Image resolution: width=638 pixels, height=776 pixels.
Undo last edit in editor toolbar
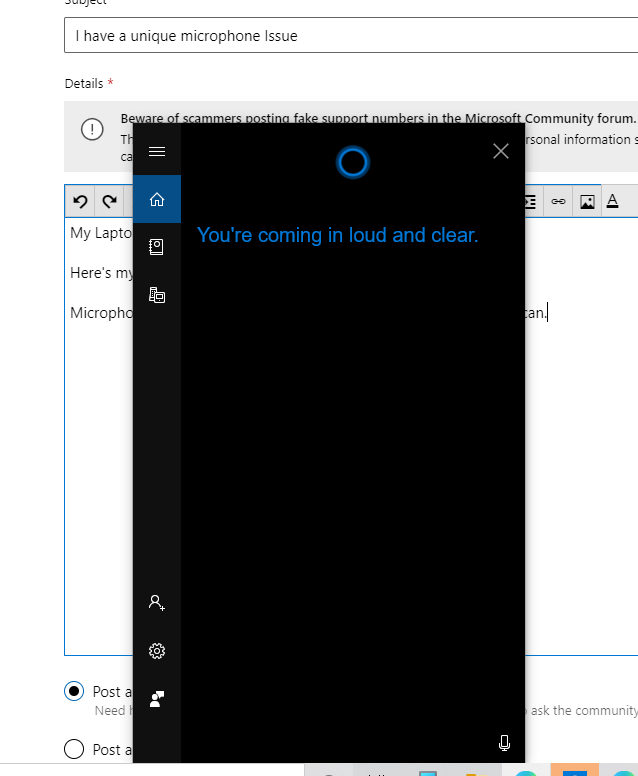(x=80, y=201)
